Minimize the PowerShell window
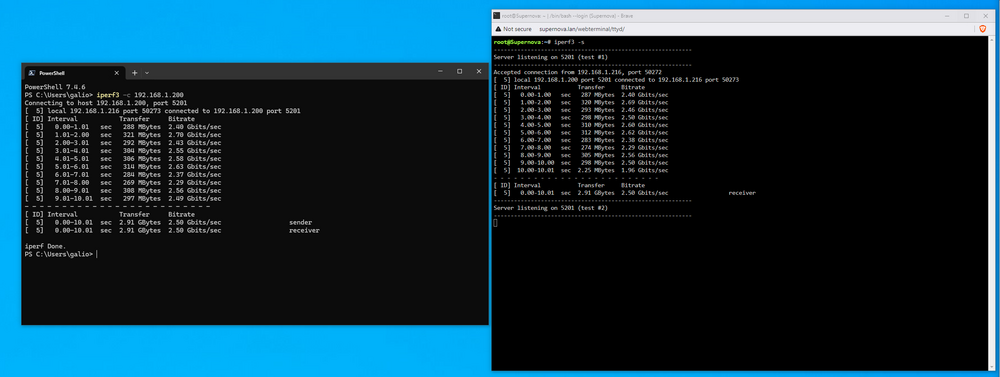The height and width of the screenshot is (377, 1000). (440, 71)
